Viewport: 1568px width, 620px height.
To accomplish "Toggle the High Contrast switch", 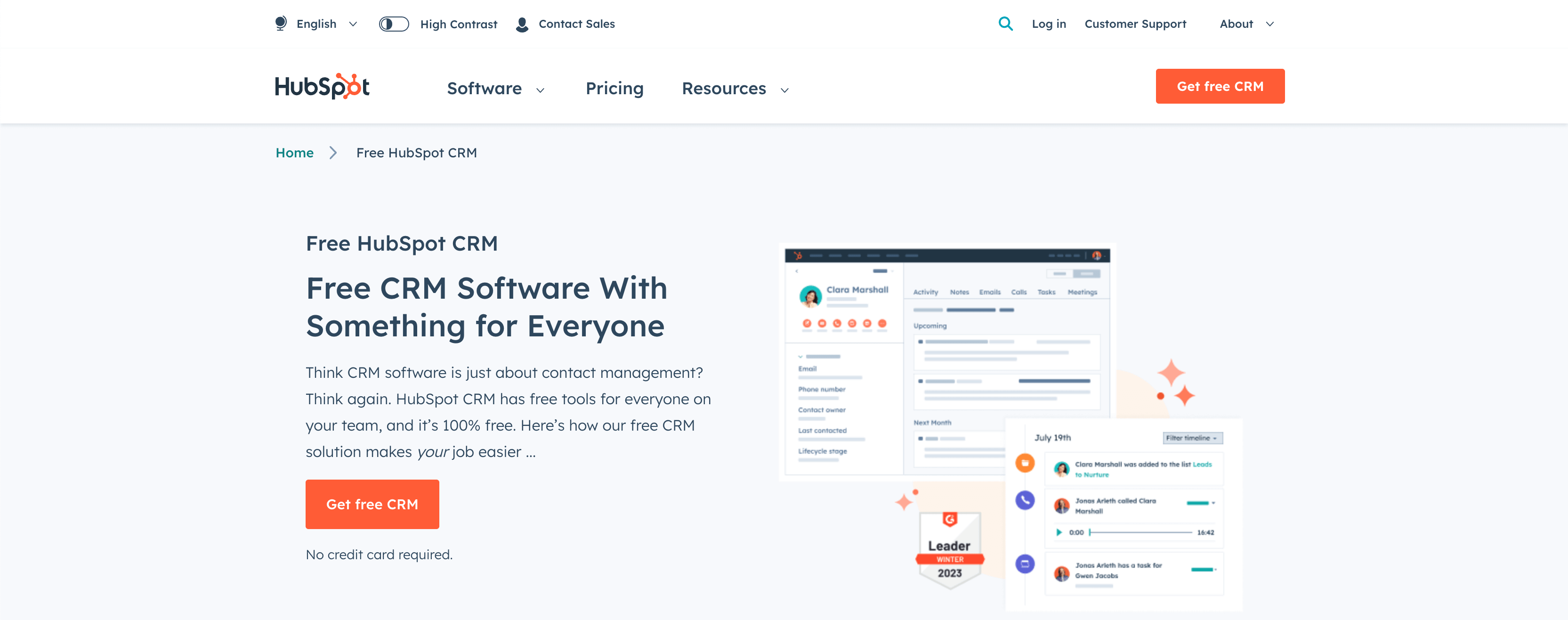I will click(394, 24).
